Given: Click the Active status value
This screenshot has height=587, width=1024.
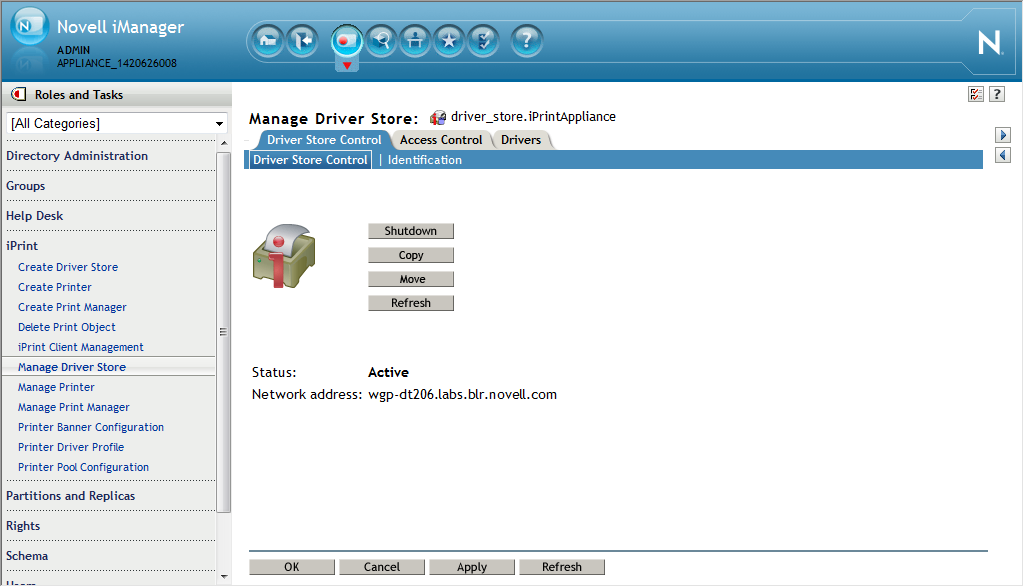Looking at the screenshot, I should (x=389, y=373).
